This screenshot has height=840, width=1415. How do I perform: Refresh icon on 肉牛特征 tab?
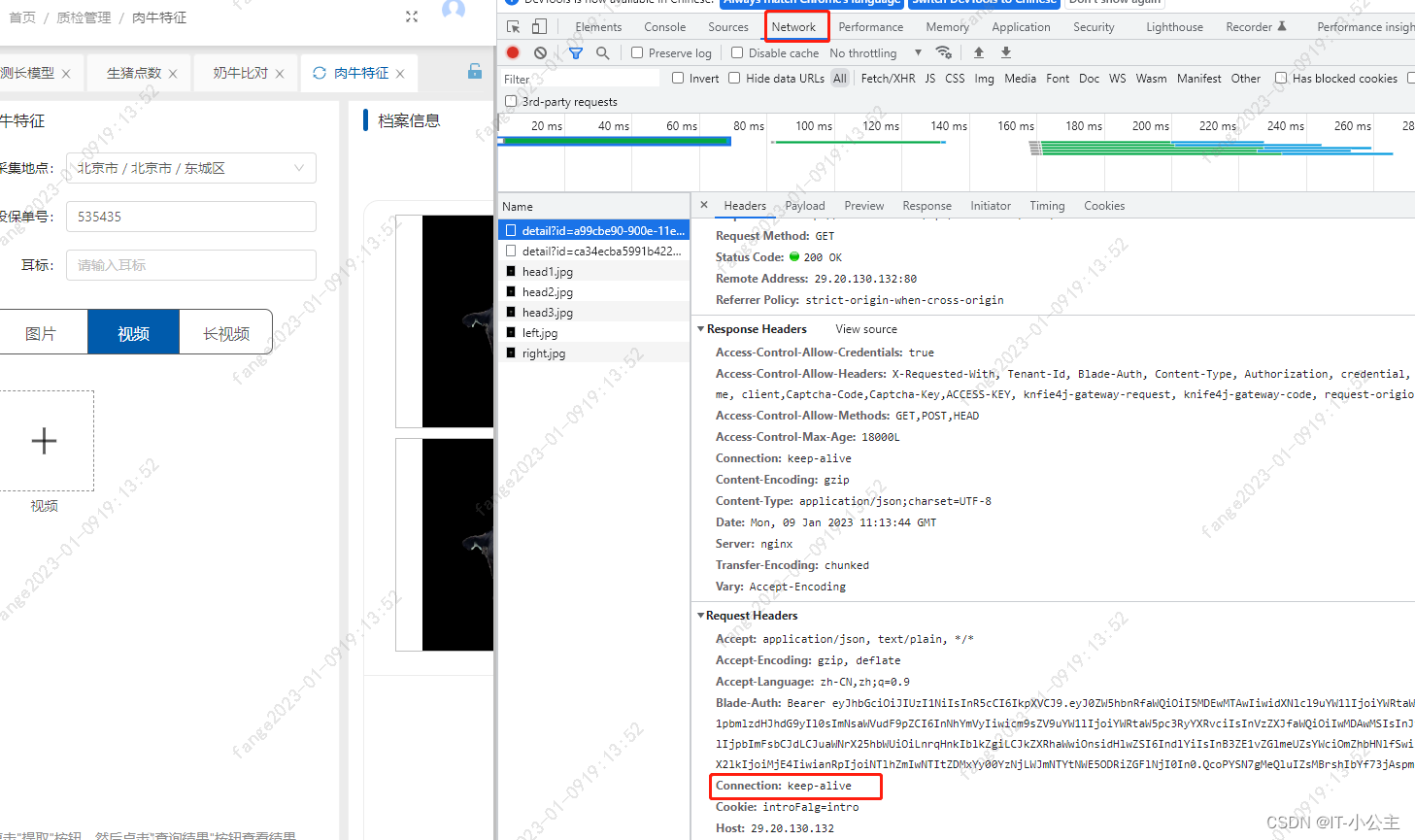320,73
